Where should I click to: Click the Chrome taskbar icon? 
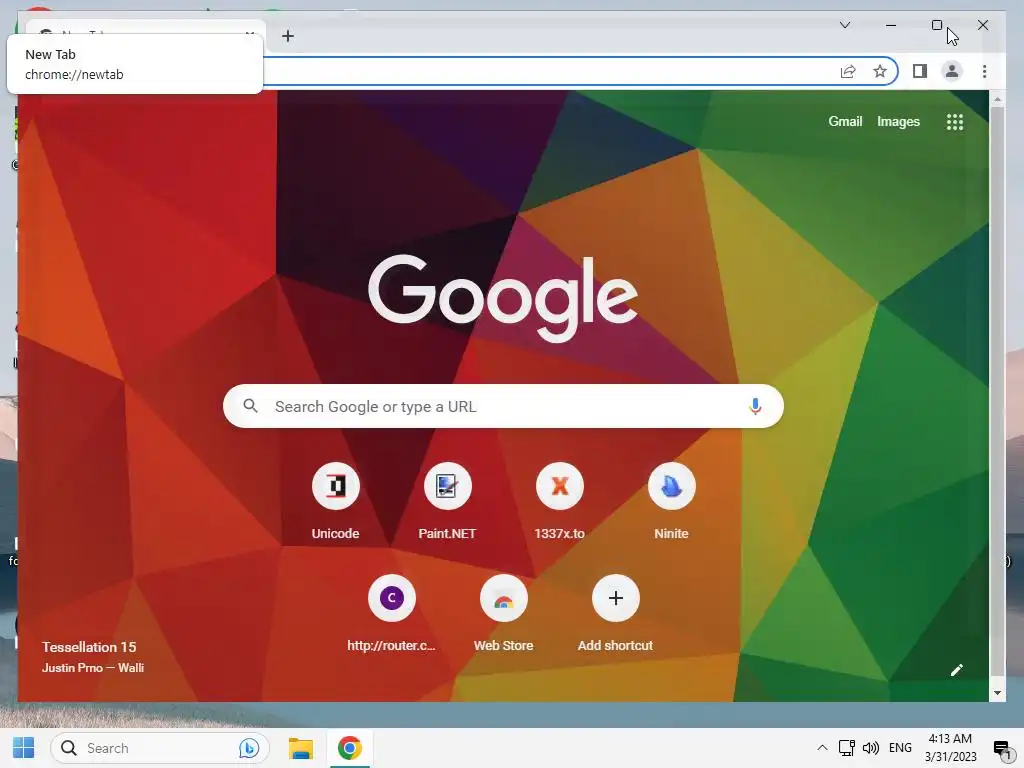349,748
